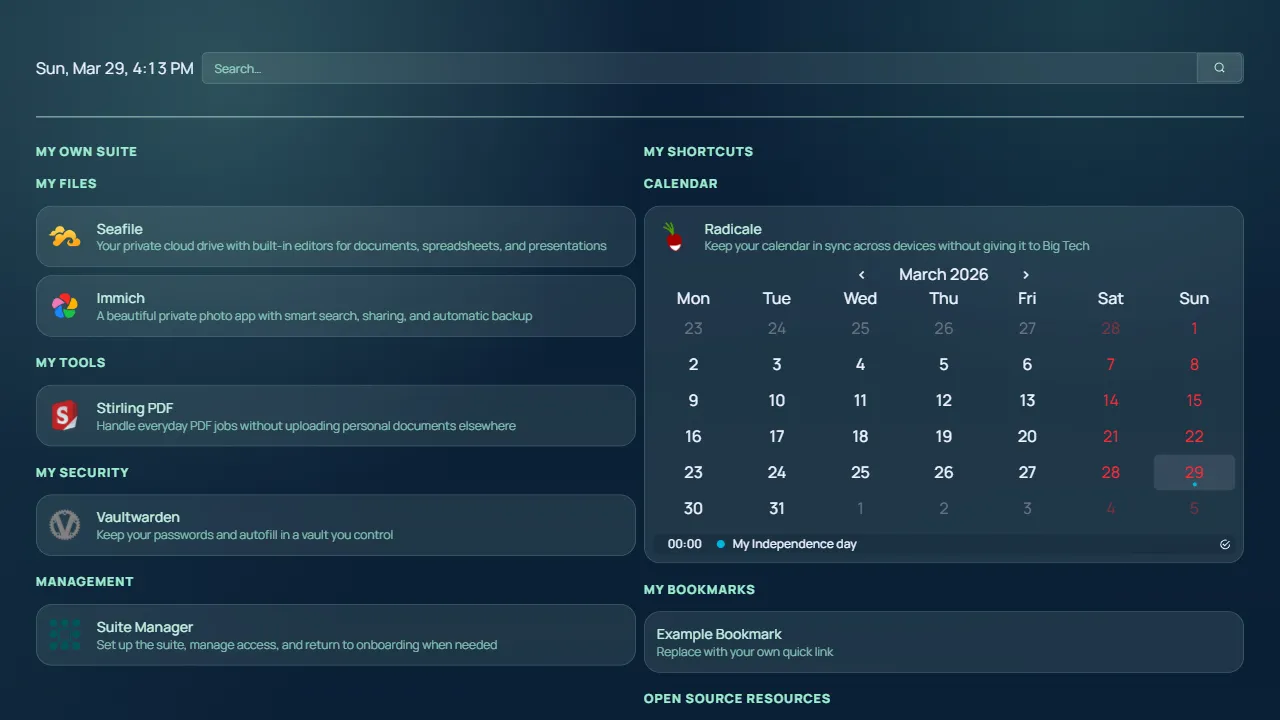The image size is (1280, 720).
Task: Click the MY BOOKMARKS section heading
Action: tap(699, 589)
